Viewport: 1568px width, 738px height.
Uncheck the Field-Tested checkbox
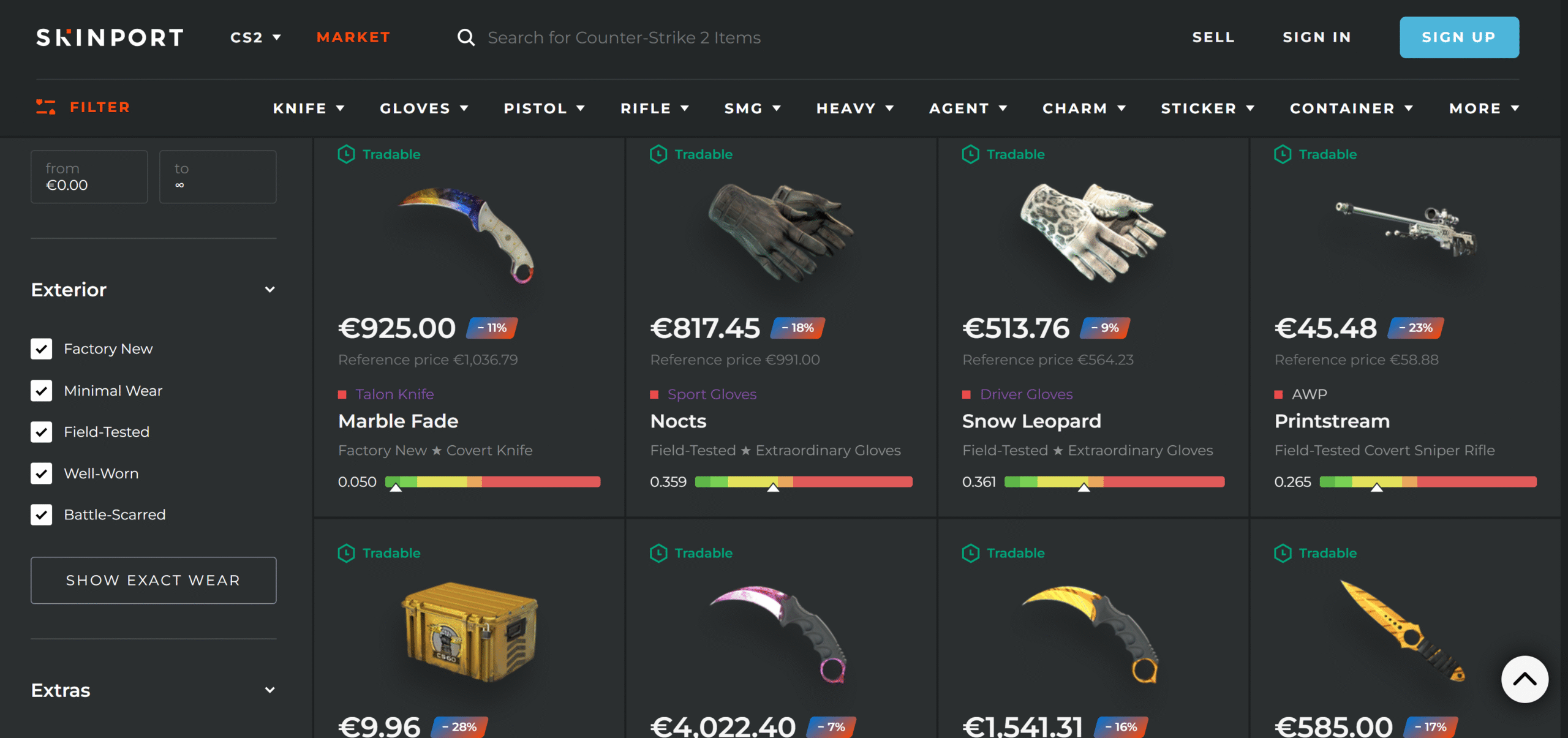(x=42, y=432)
